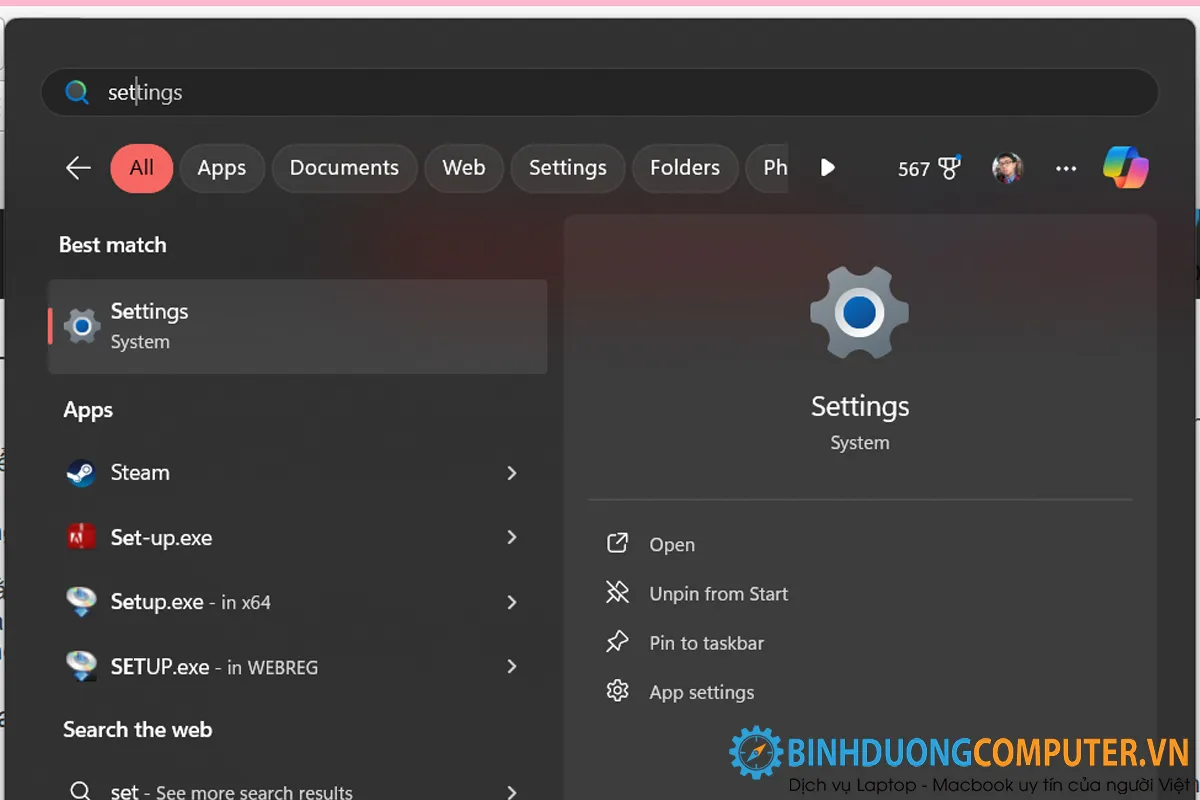Image resolution: width=1200 pixels, height=800 pixels.
Task: Open Set-up.exe application
Action: pyautogui.click(x=161, y=537)
